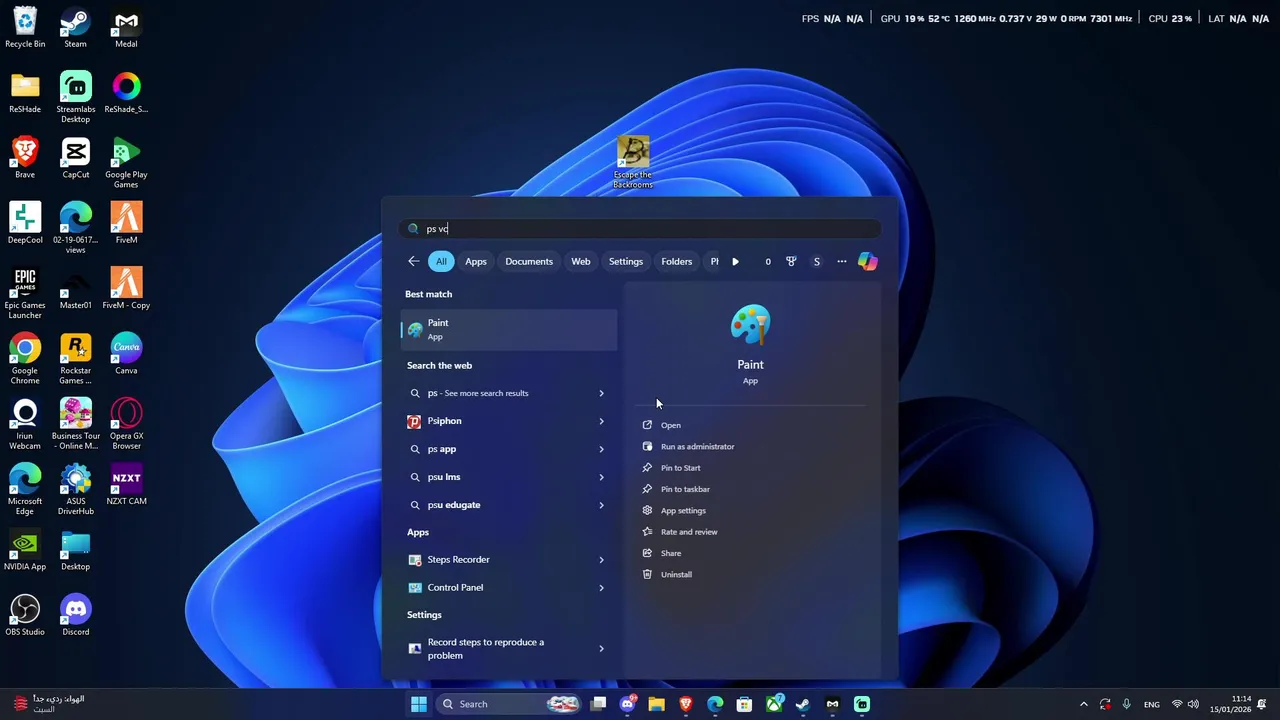Screen dimensions: 1280x720
Task: Select the CapCut desktop icon
Action: pos(75,159)
